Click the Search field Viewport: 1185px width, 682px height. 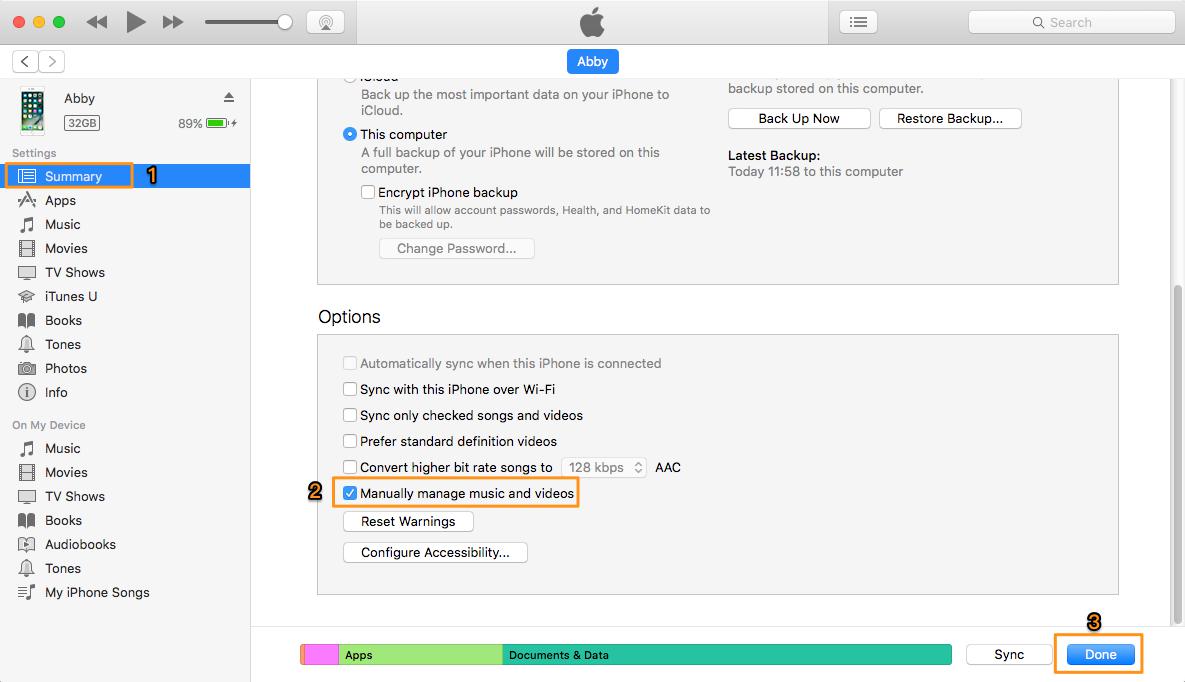coord(1070,21)
